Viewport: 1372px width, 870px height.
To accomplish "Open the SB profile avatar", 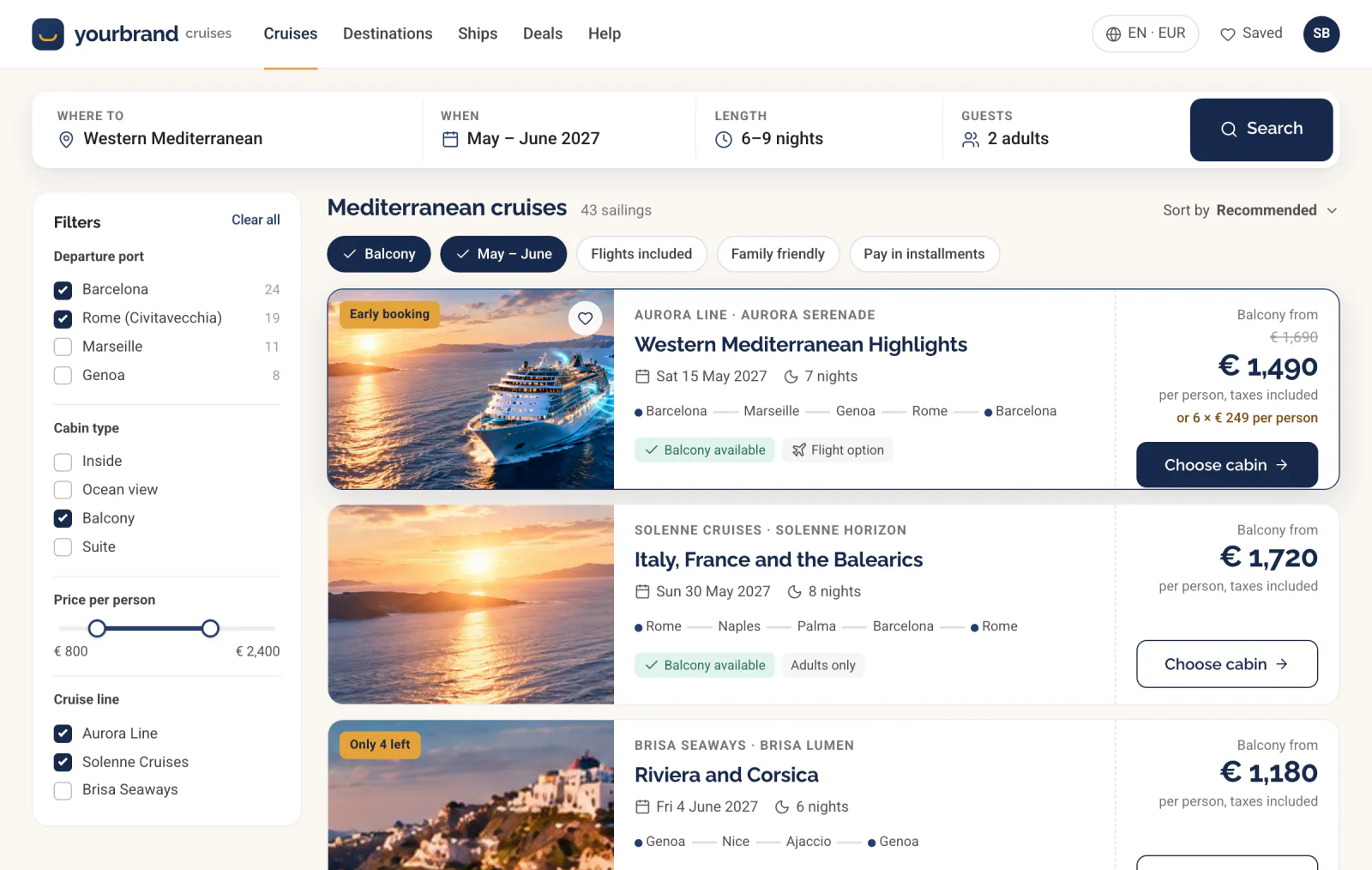I will [x=1321, y=34].
